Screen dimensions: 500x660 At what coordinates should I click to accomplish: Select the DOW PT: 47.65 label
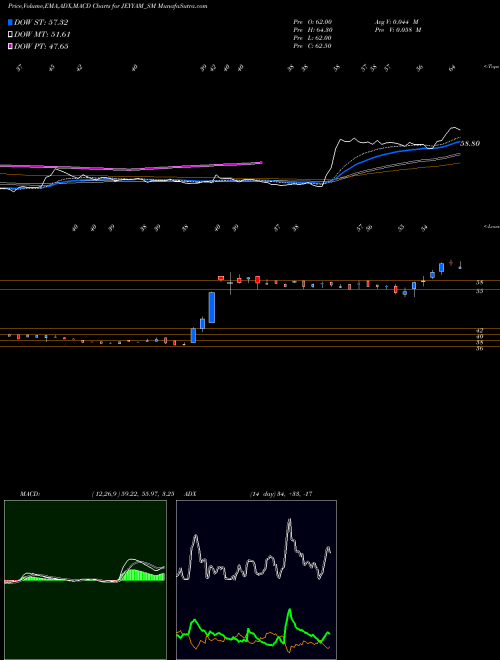click(x=41, y=46)
